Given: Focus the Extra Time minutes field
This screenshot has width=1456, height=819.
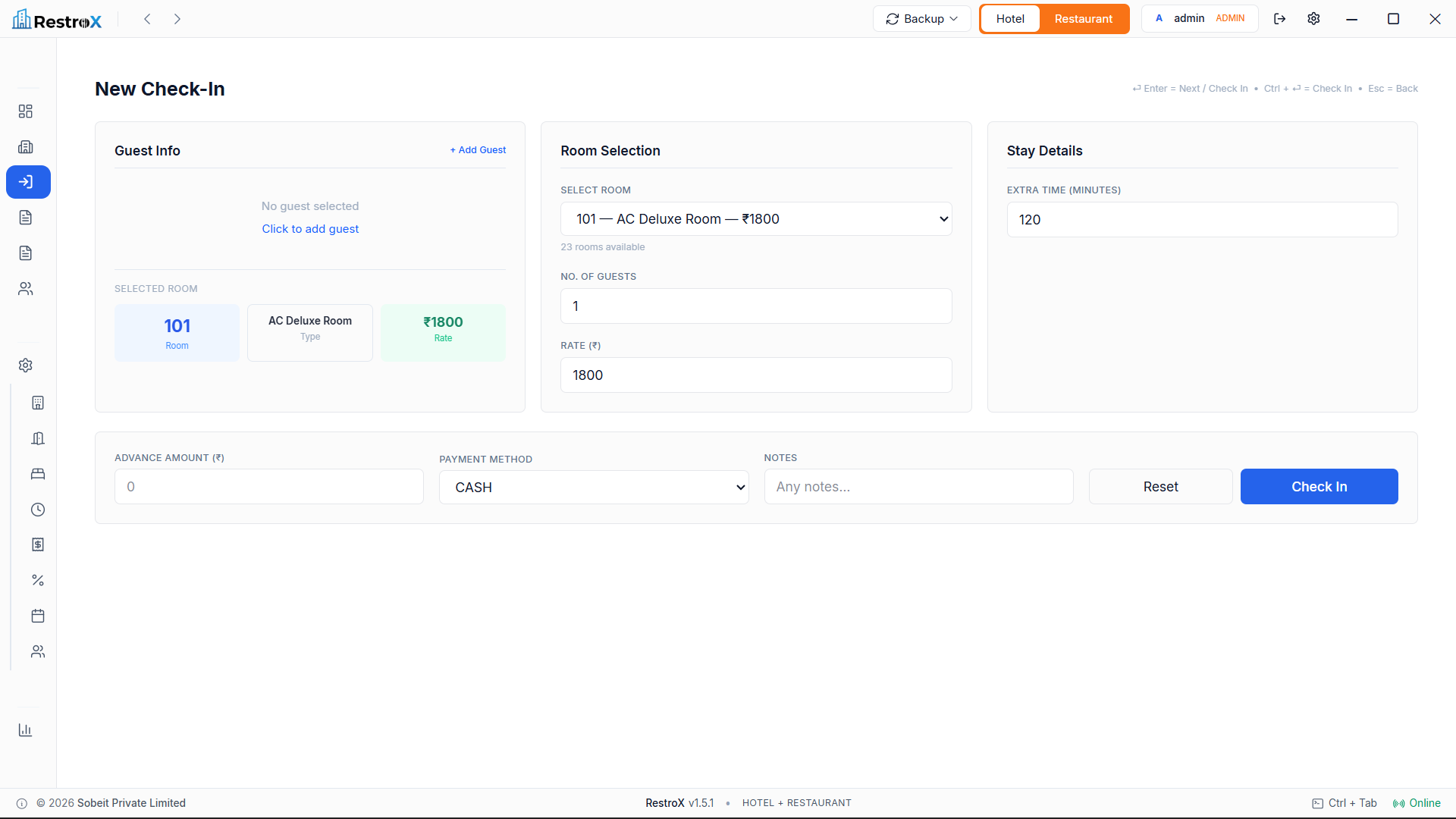Looking at the screenshot, I should [x=1202, y=220].
